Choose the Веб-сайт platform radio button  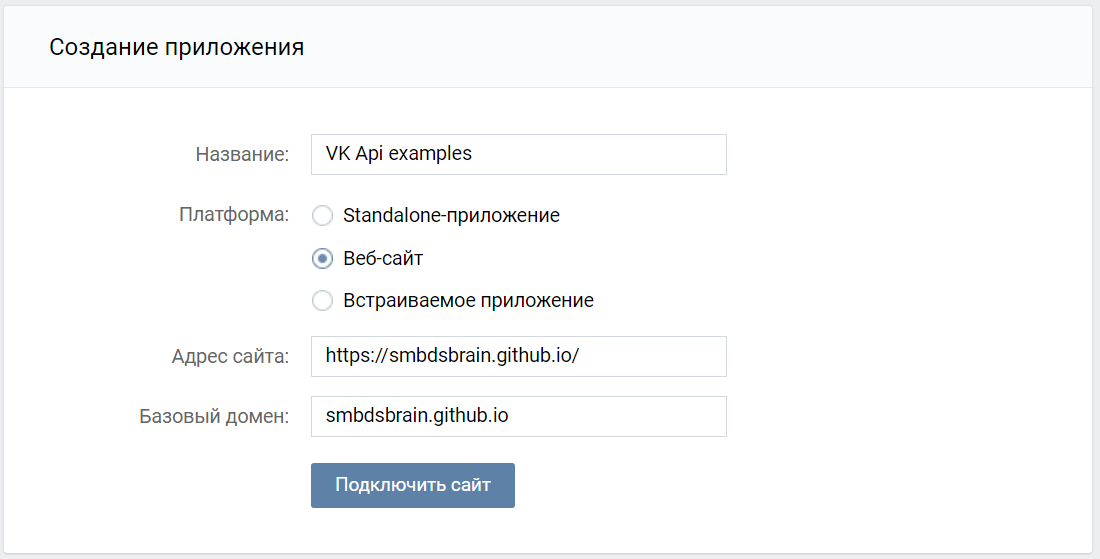(322, 258)
